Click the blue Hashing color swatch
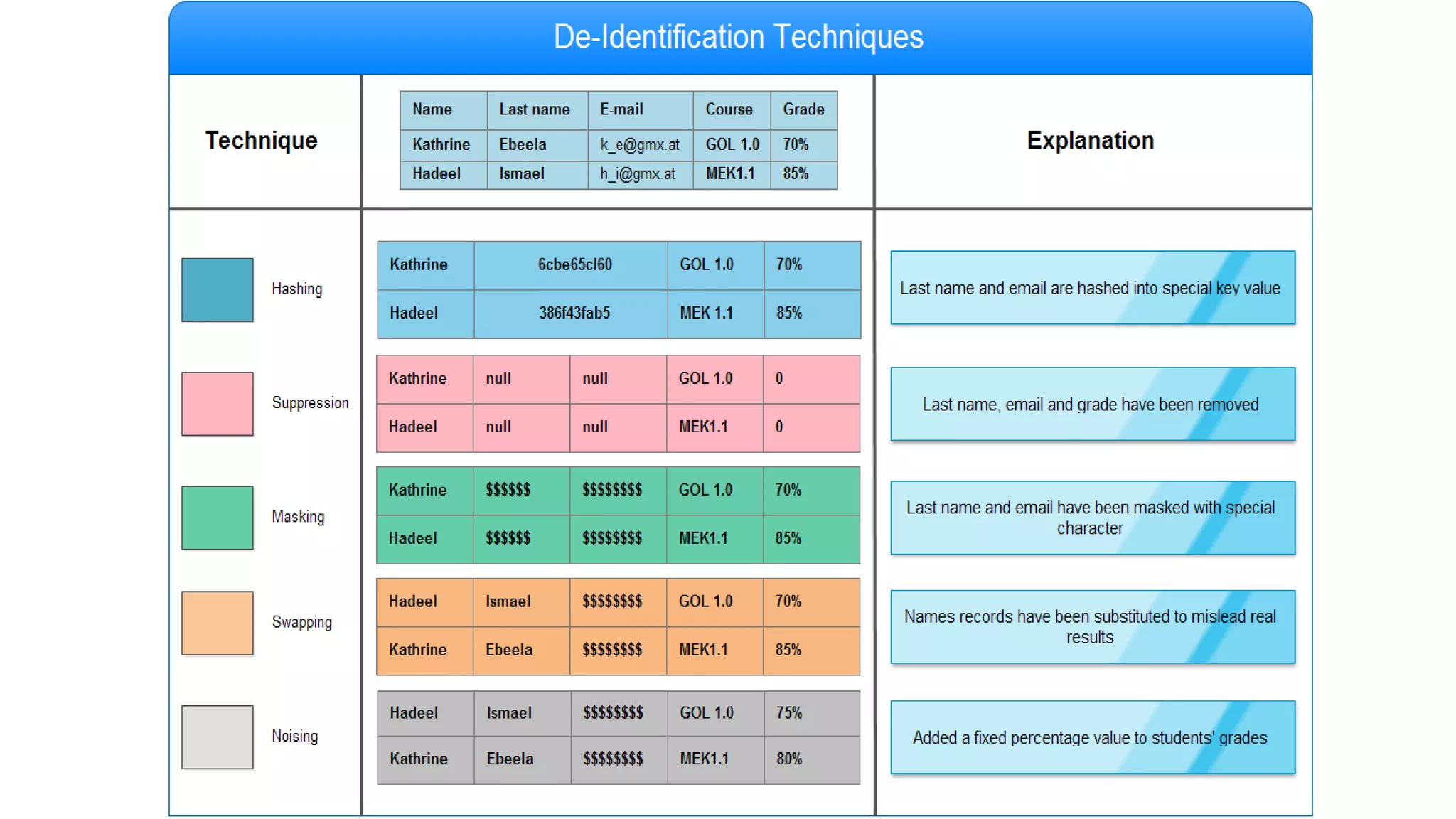 [x=217, y=289]
